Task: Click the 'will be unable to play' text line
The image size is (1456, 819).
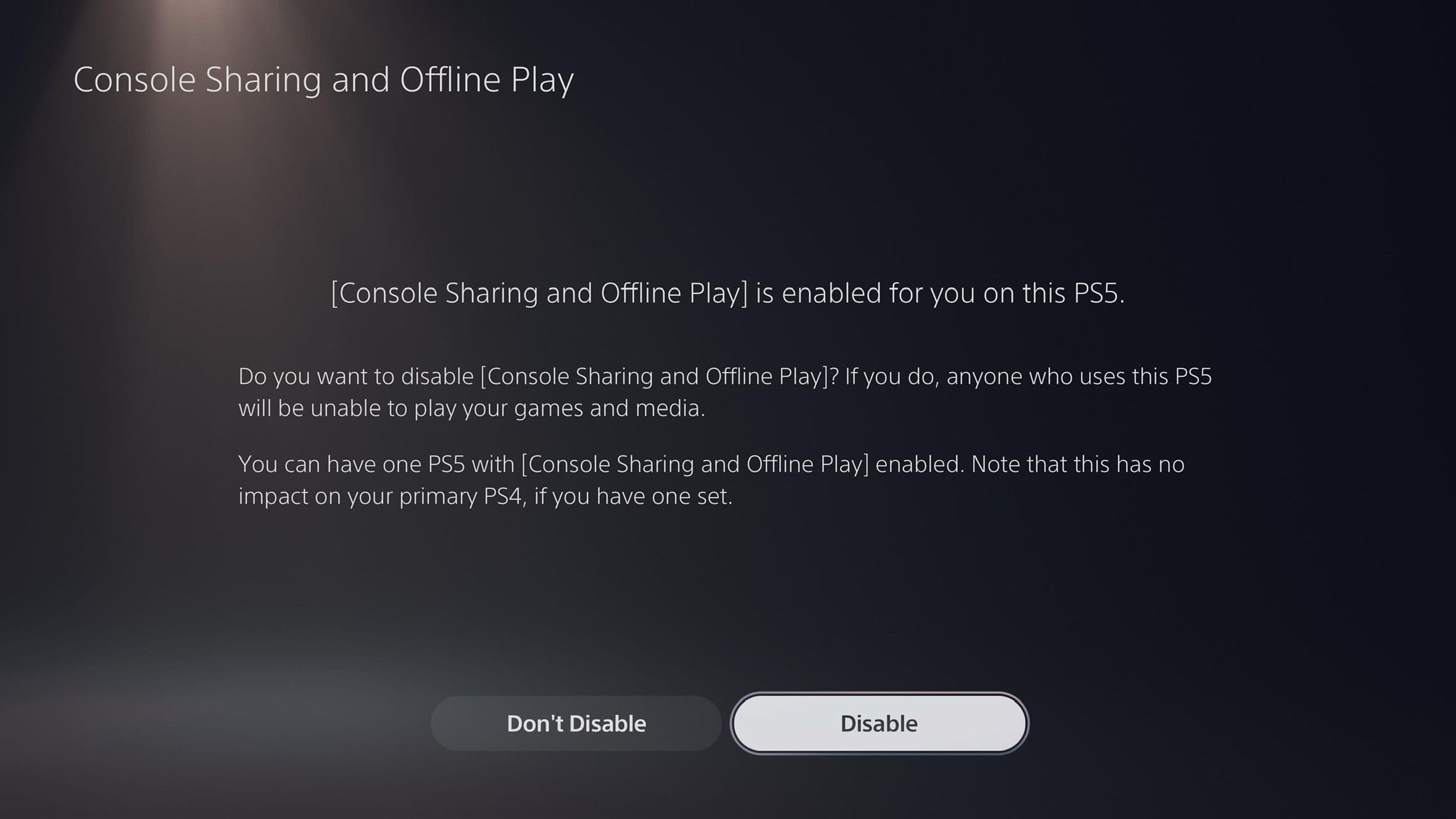Action: (x=472, y=408)
